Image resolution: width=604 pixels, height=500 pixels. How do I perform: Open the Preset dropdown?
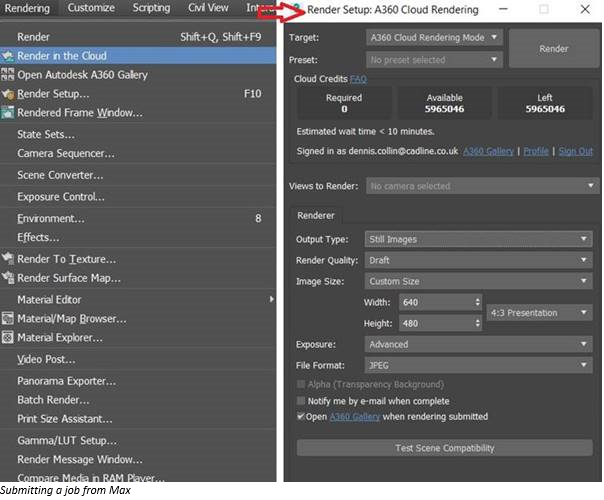tap(434, 60)
